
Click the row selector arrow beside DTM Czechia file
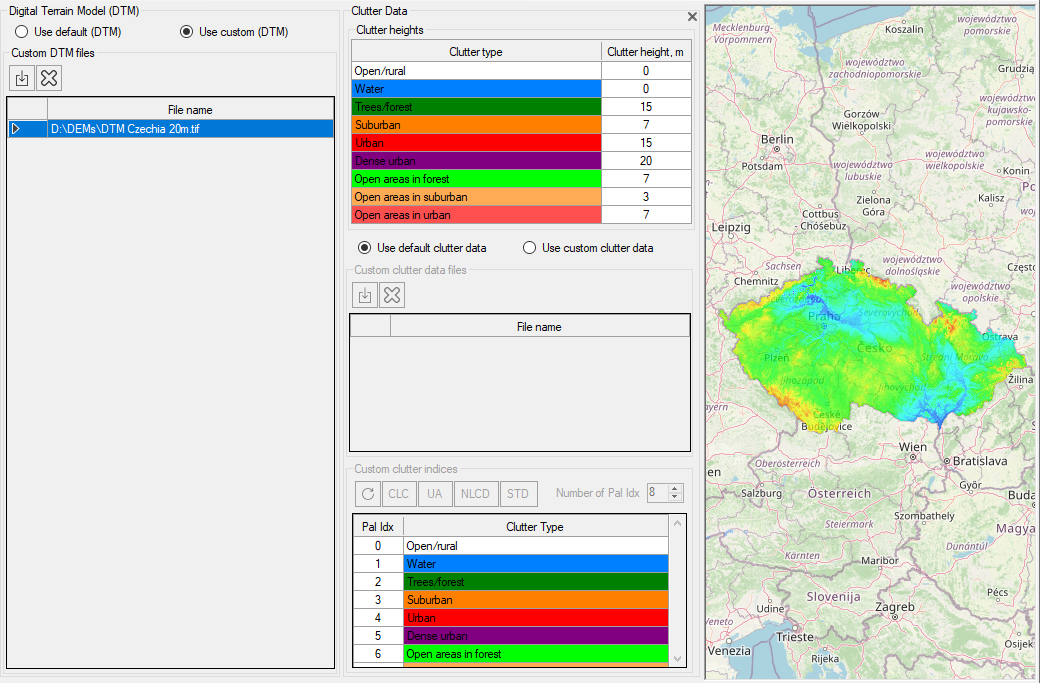point(16,129)
